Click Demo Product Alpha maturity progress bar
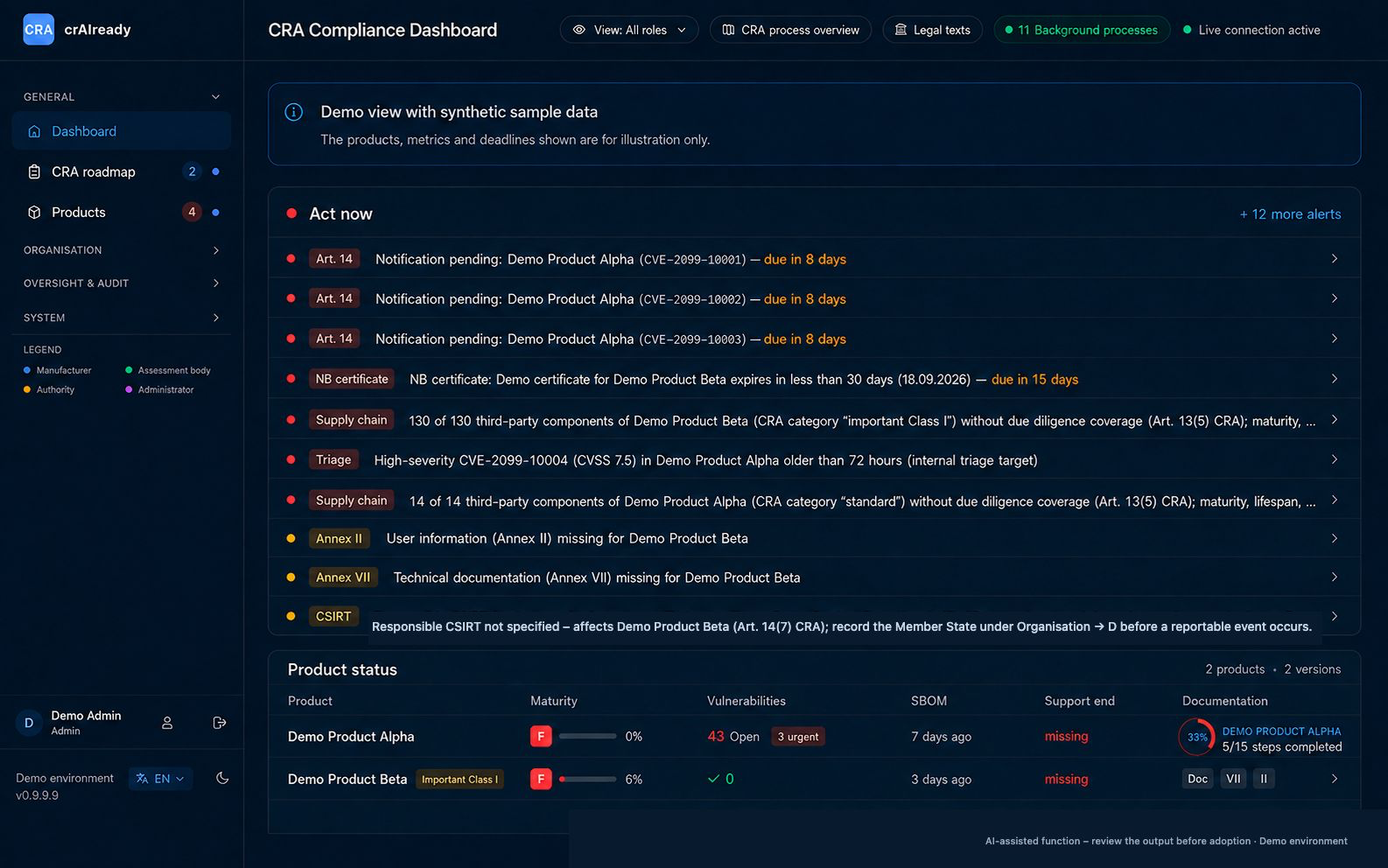Viewport: 1388px width, 868px height. pos(587,737)
